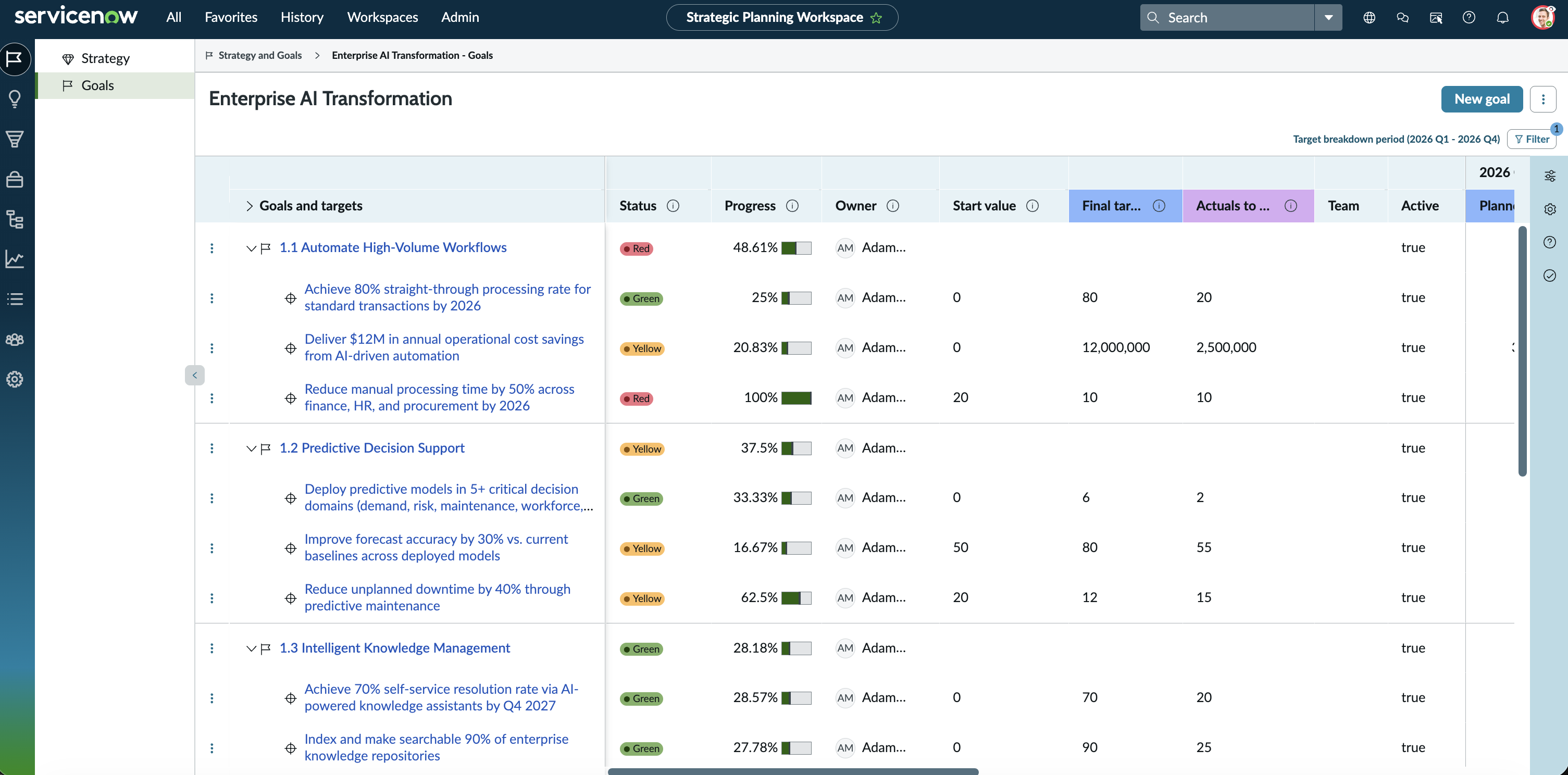Click the New goal button
This screenshot has width=1568, height=775.
pyautogui.click(x=1482, y=99)
